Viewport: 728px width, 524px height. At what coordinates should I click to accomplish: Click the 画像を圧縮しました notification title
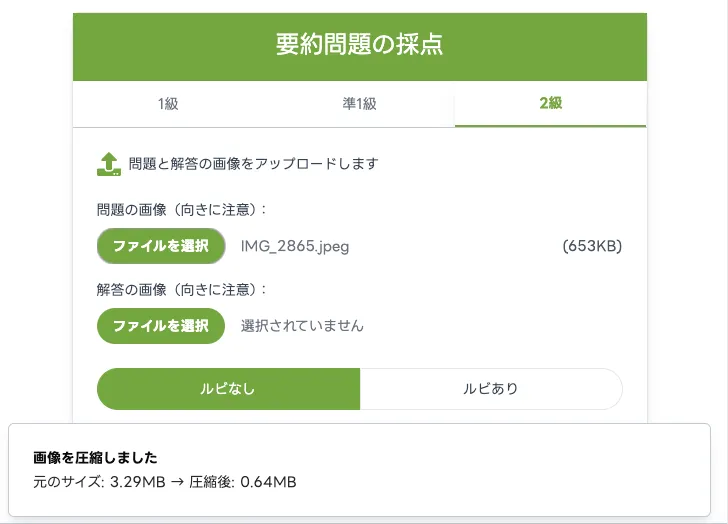(x=96, y=458)
